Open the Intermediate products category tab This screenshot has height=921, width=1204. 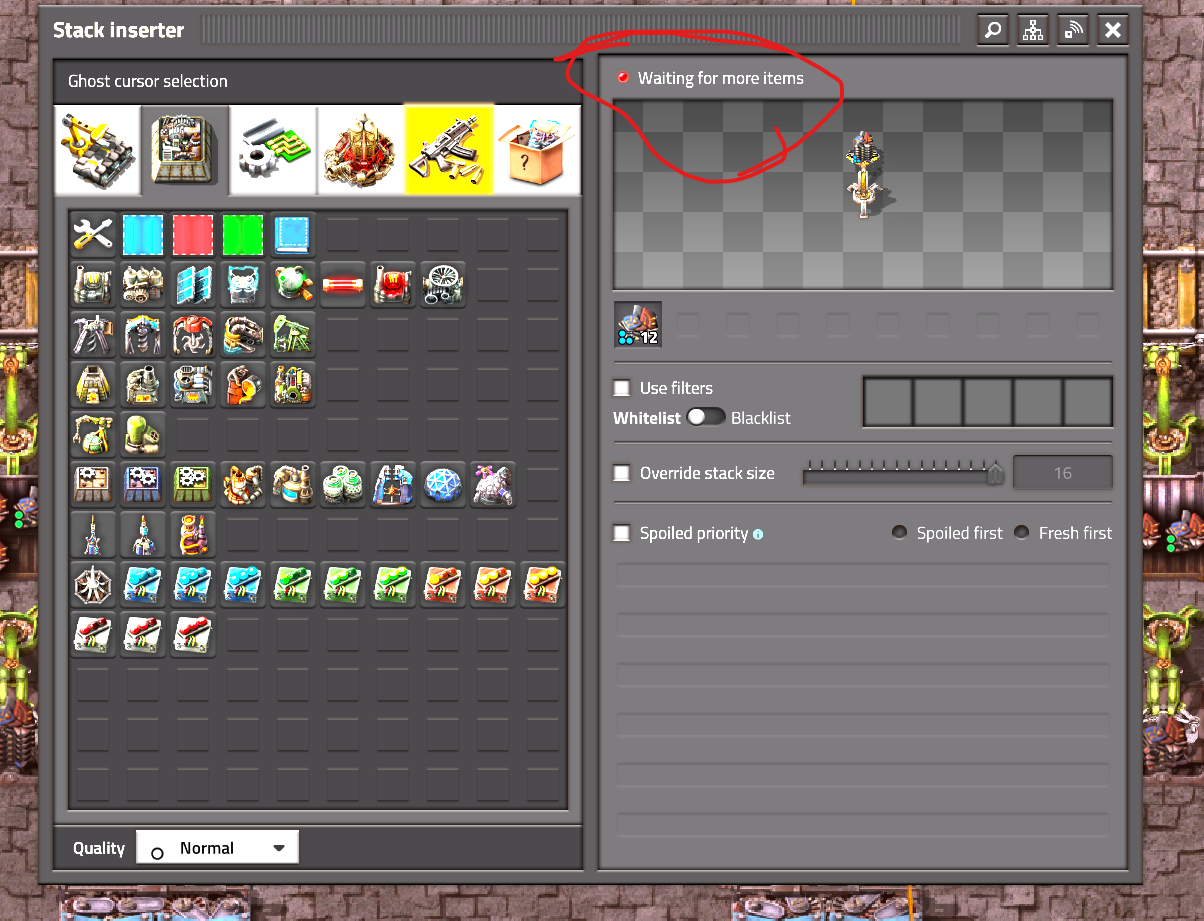click(273, 150)
